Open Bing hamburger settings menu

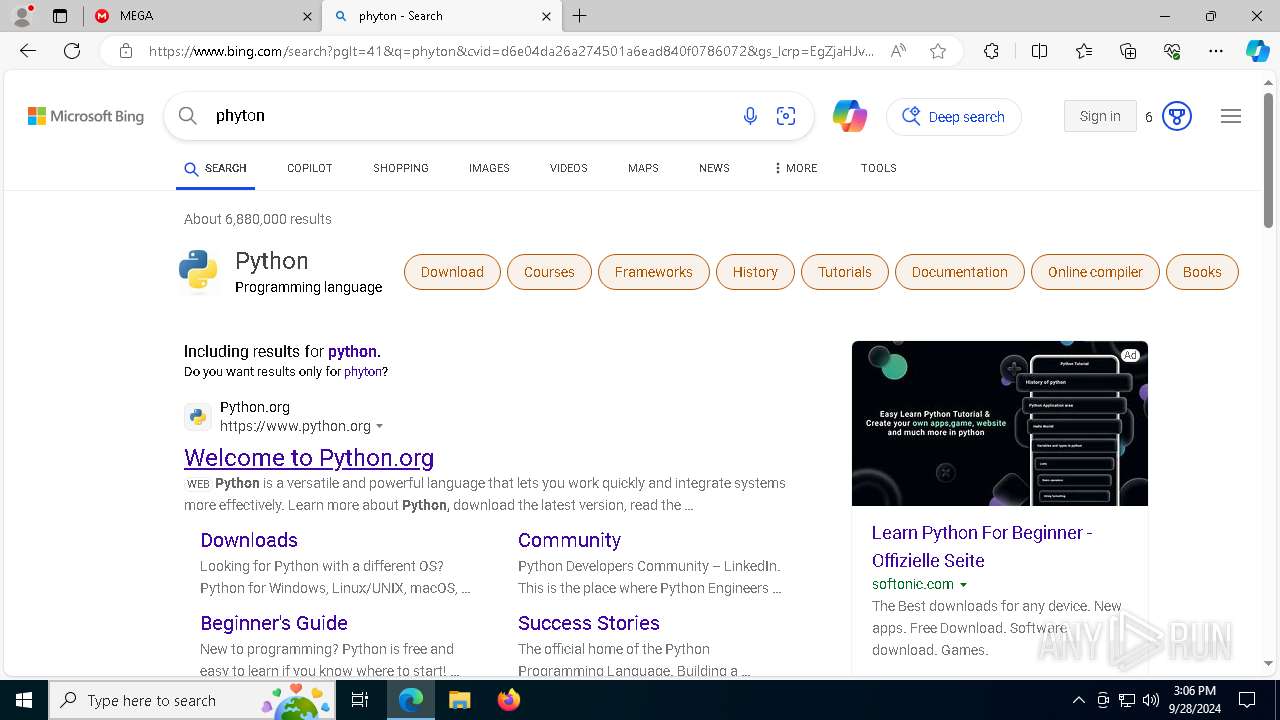tap(1231, 116)
